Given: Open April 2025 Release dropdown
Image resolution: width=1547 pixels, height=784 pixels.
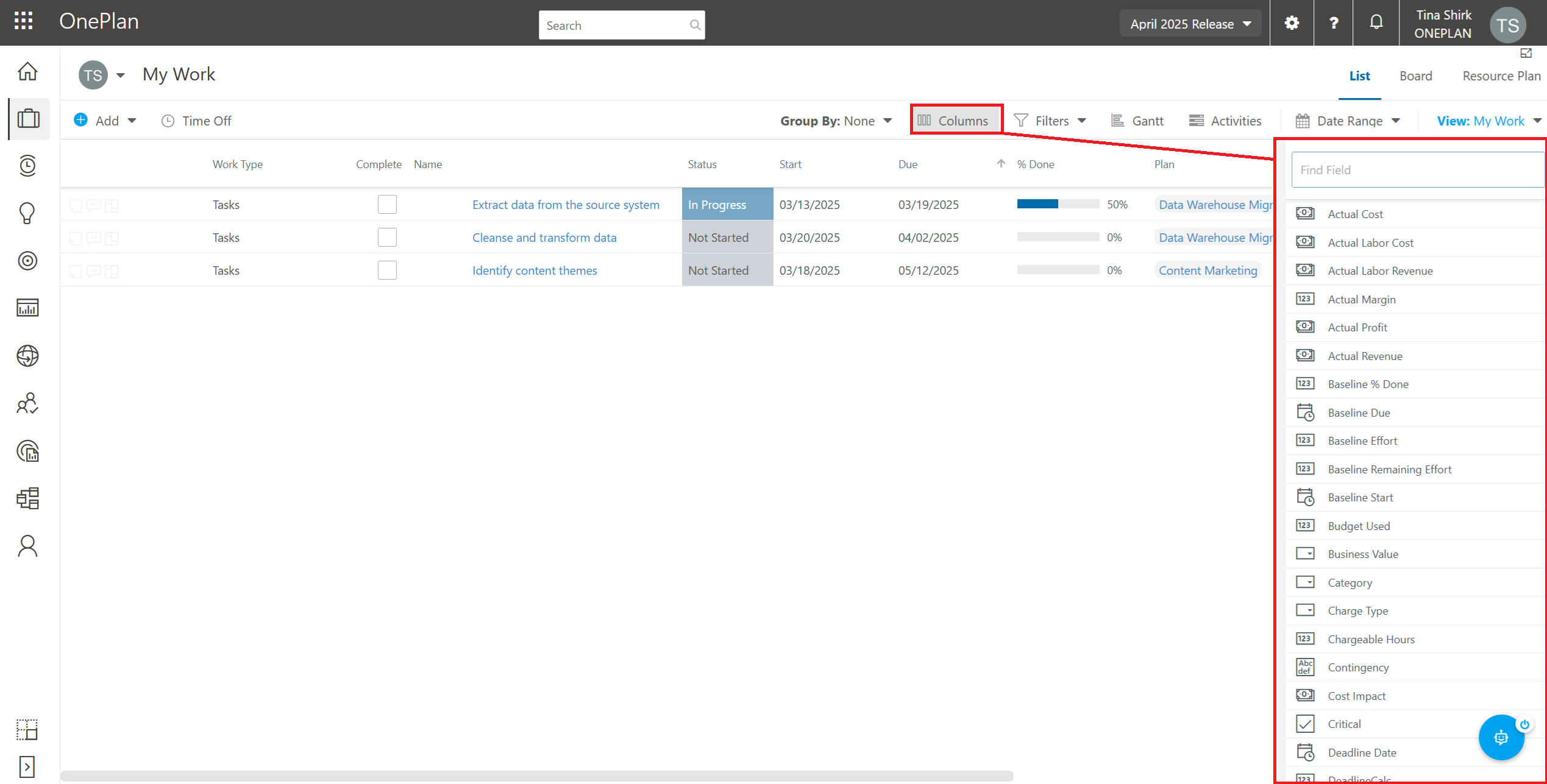Looking at the screenshot, I should tap(1190, 24).
